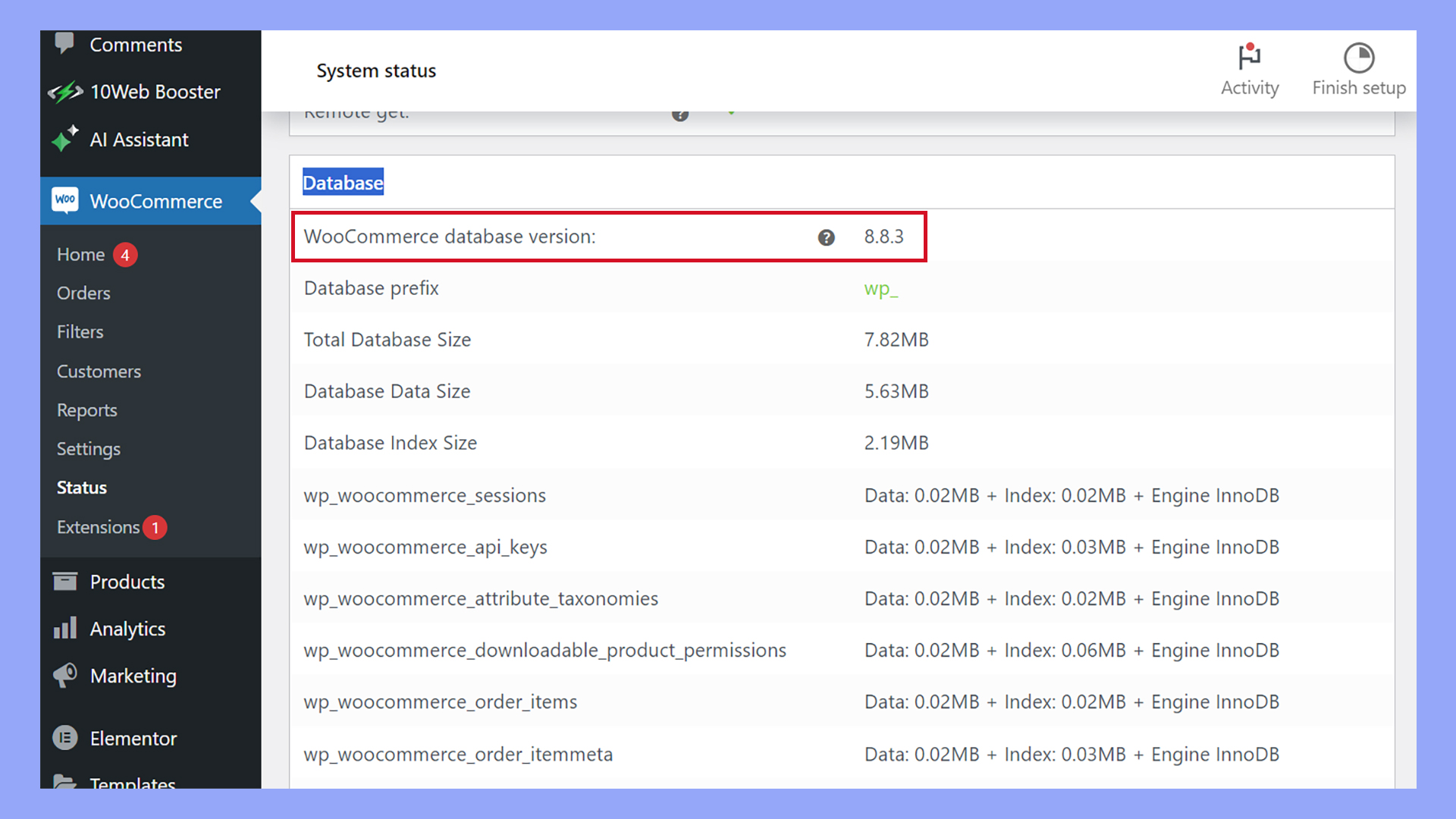The width and height of the screenshot is (1456, 819).
Task: View Activity notifications via the flag icon
Action: (x=1250, y=57)
